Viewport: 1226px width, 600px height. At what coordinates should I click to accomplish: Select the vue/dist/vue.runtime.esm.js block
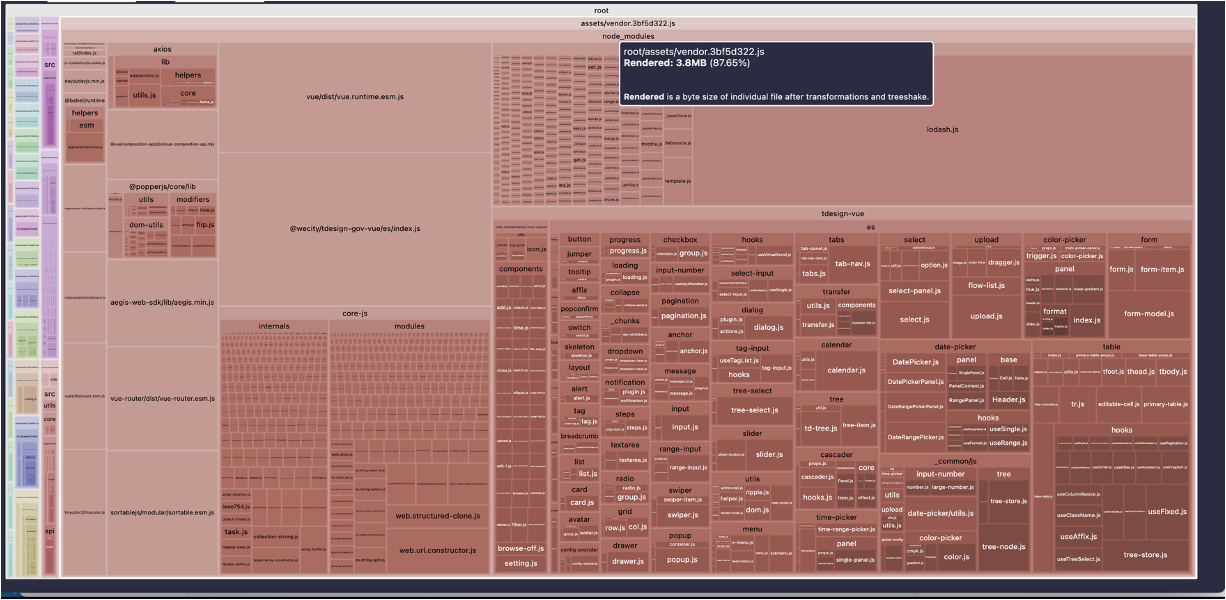pyautogui.click(x=354, y=97)
